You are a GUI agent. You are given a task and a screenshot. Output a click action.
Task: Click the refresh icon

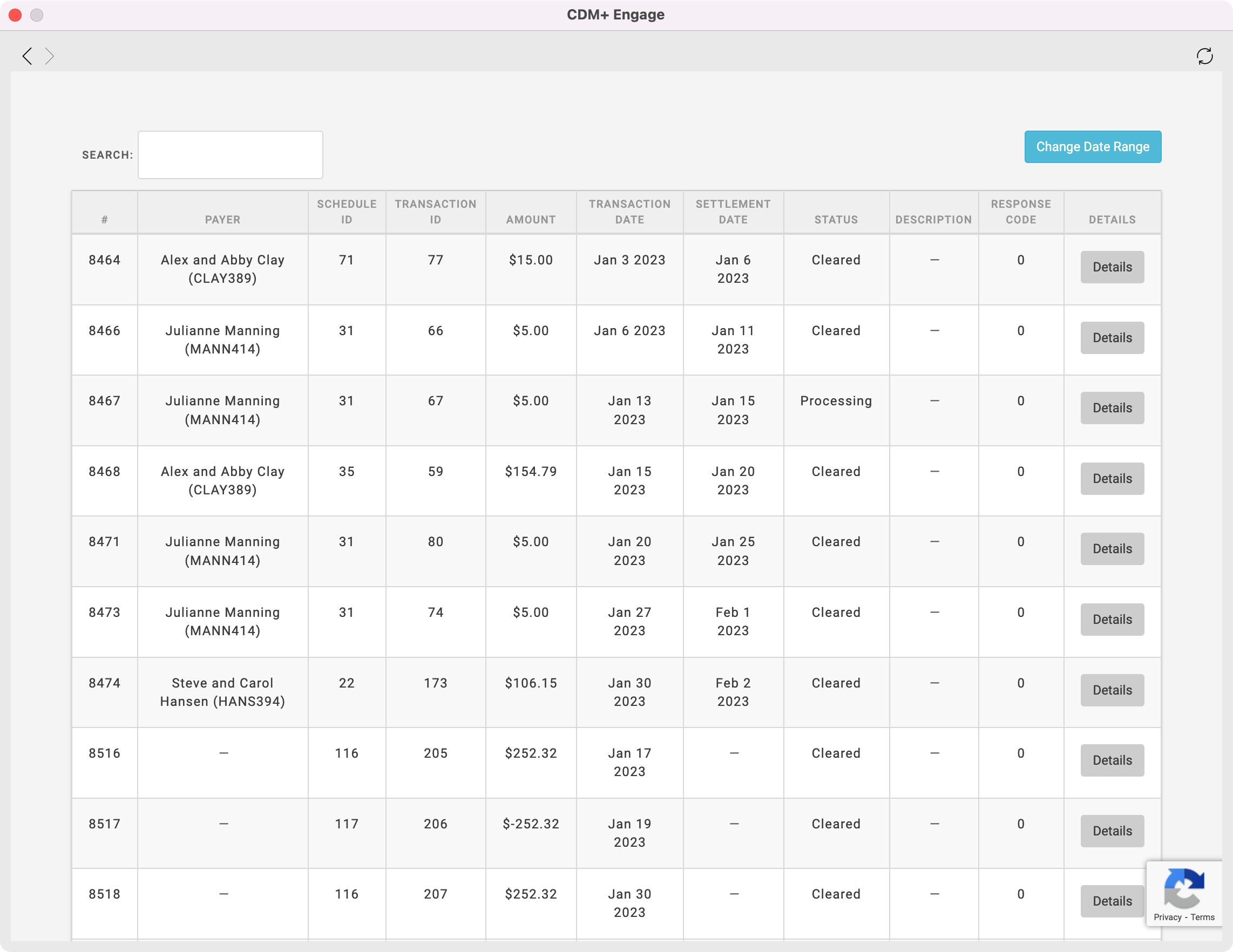1204,56
